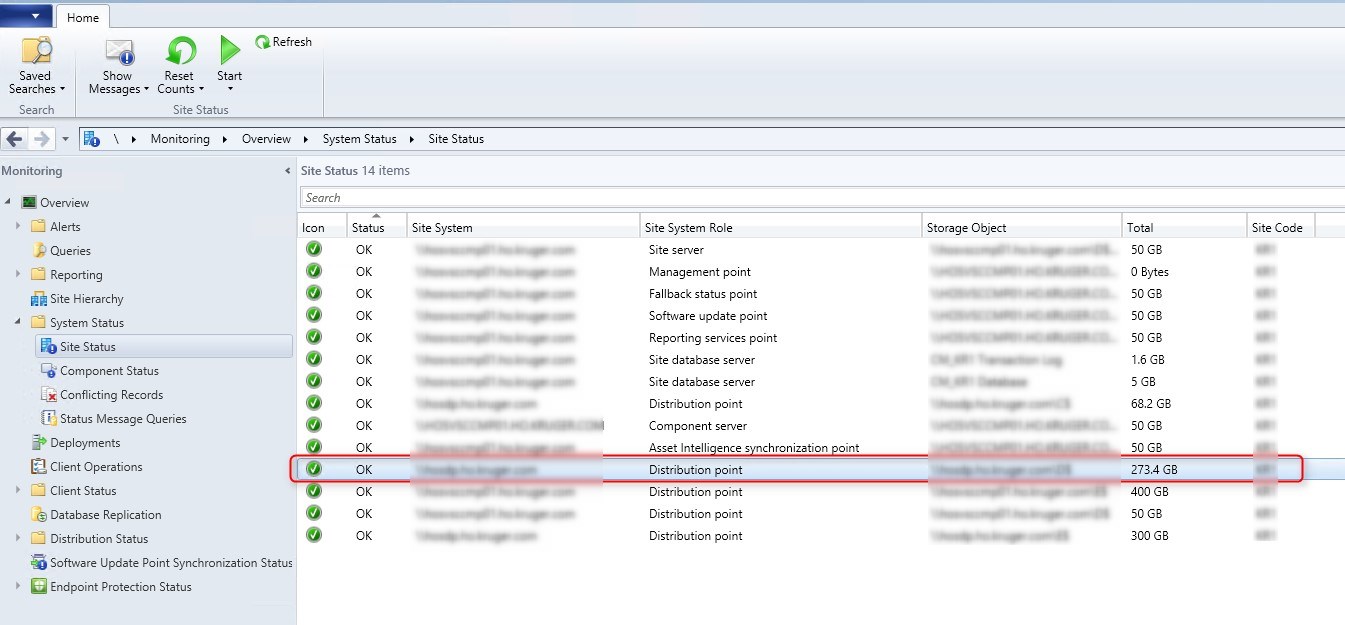Switch to the Home ribbon tab
This screenshot has width=1345, height=625.
coord(83,17)
